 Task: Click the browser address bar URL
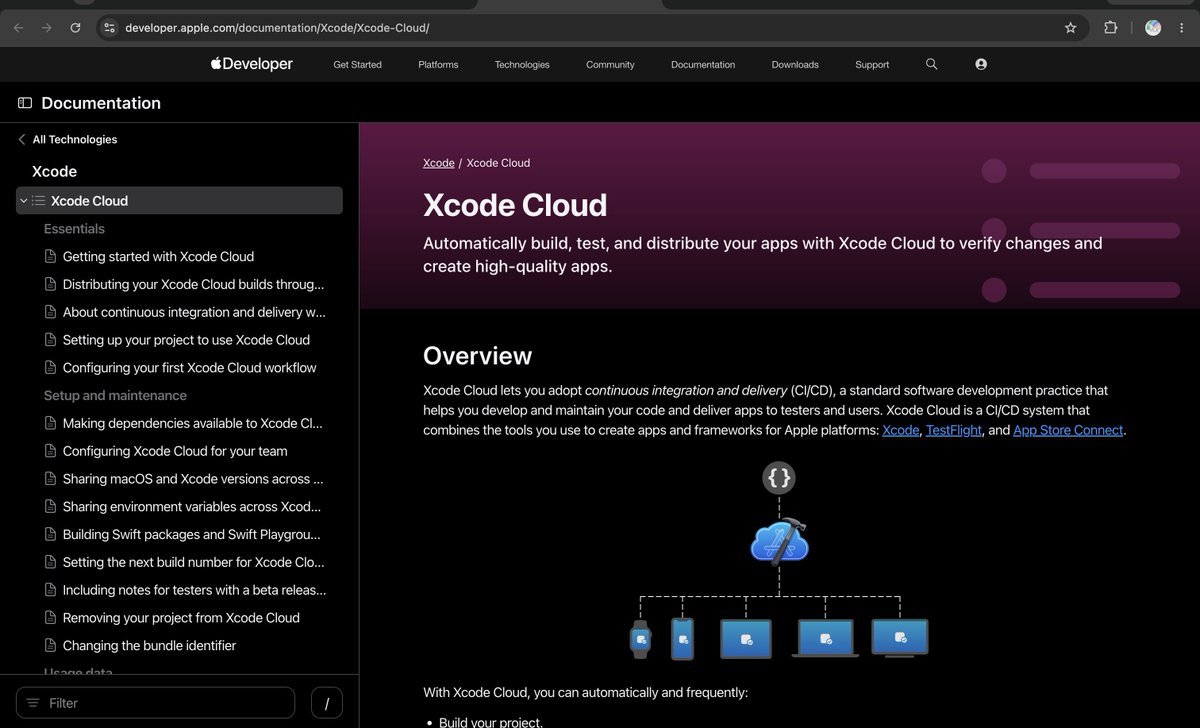point(277,28)
